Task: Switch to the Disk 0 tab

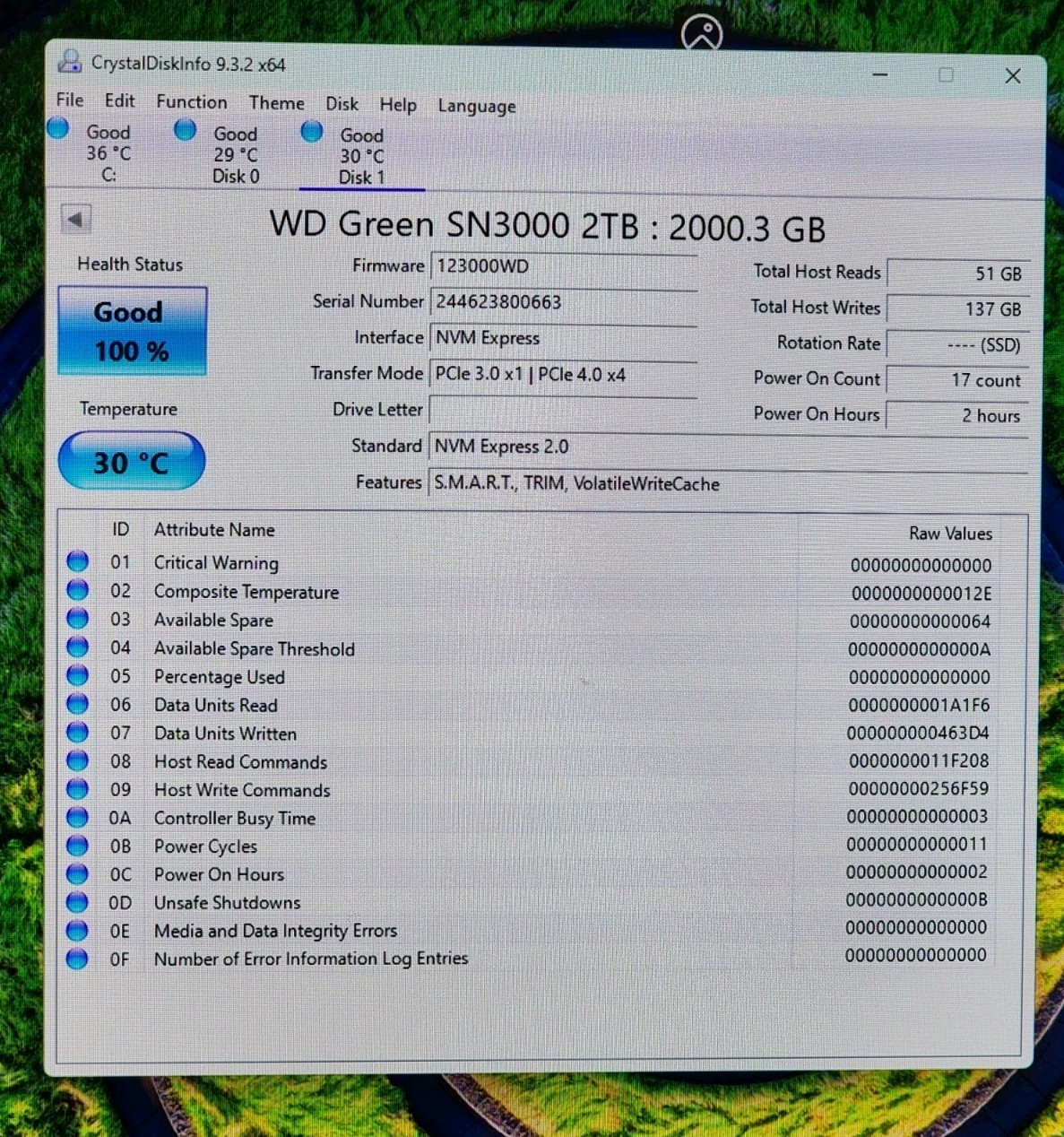Action: tap(236, 155)
